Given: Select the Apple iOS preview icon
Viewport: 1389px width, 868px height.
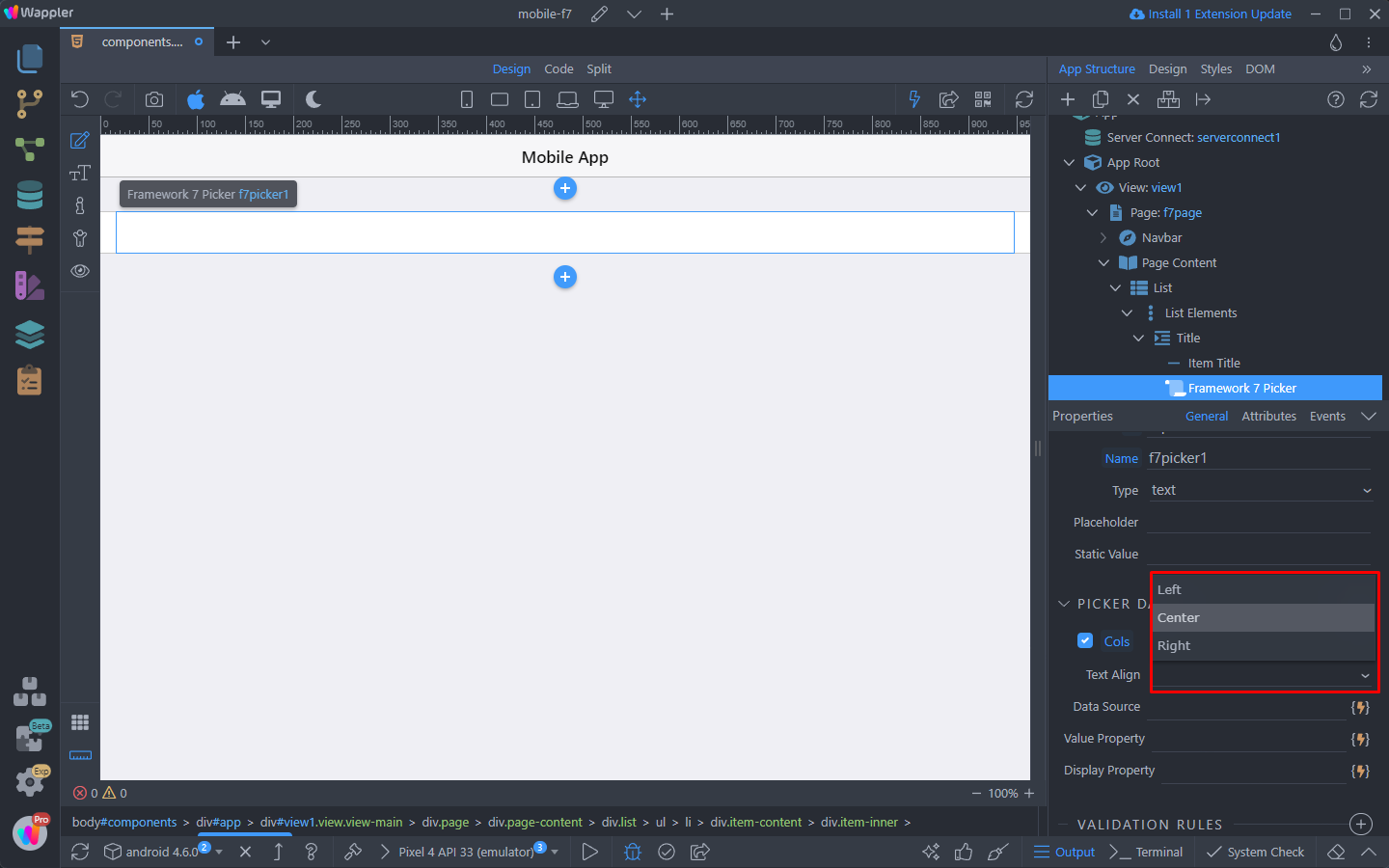Looking at the screenshot, I should click(x=196, y=99).
